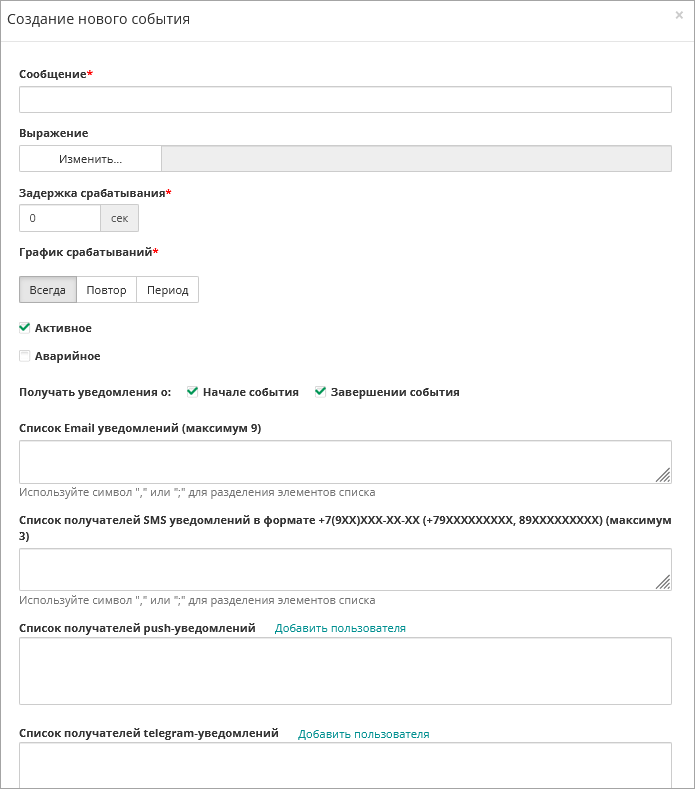Click the telegram recipients list box

[x=345, y=766]
